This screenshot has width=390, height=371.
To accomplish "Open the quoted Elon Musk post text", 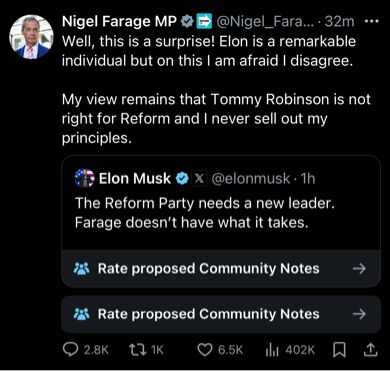I will [204, 213].
